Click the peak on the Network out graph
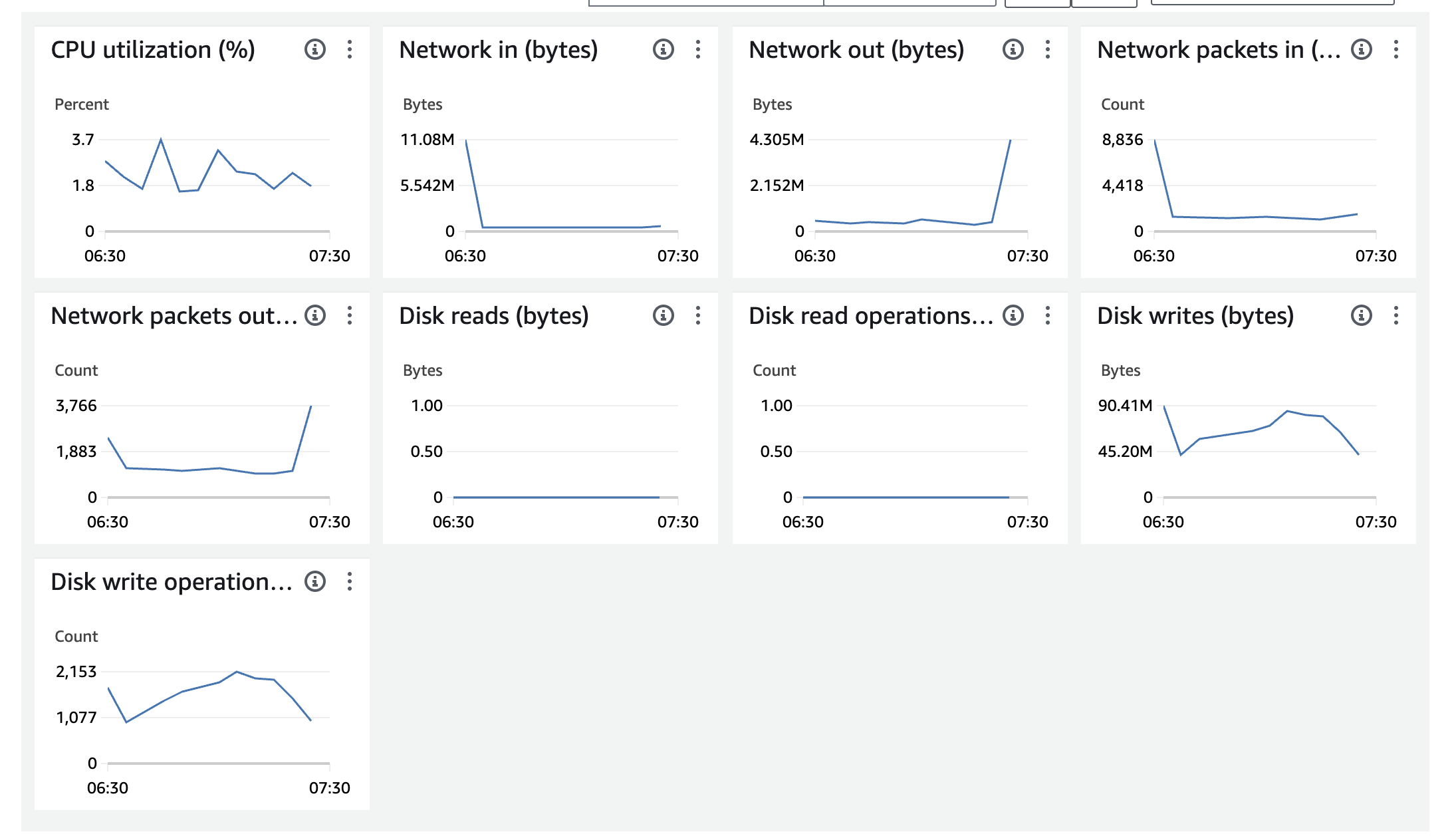Screen dimensions: 1456x838 (x=1010, y=141)
